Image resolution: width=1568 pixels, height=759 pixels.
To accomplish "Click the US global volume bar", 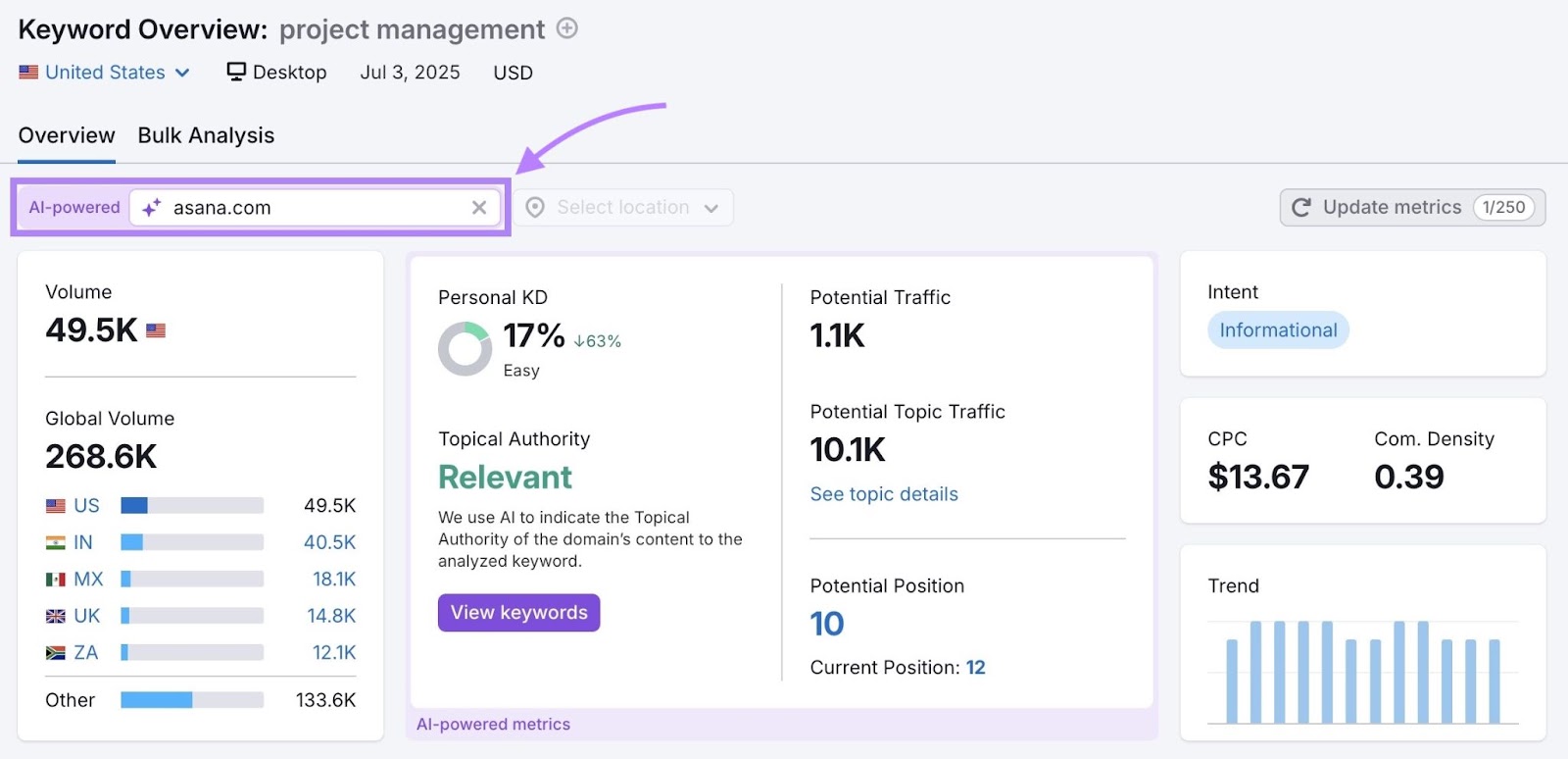I will pos(191,506).
